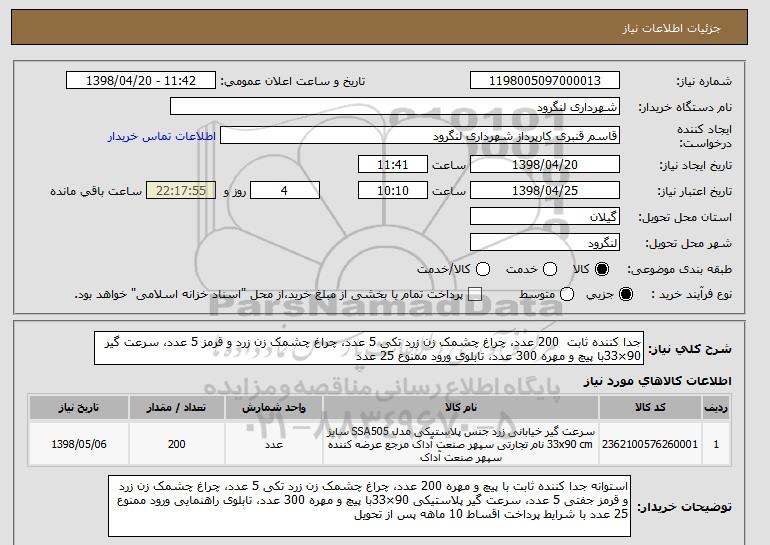This screenshot has width=770, height=545.
Task: Click the نام دستگاه خریدار label
Action: (685, 107)
